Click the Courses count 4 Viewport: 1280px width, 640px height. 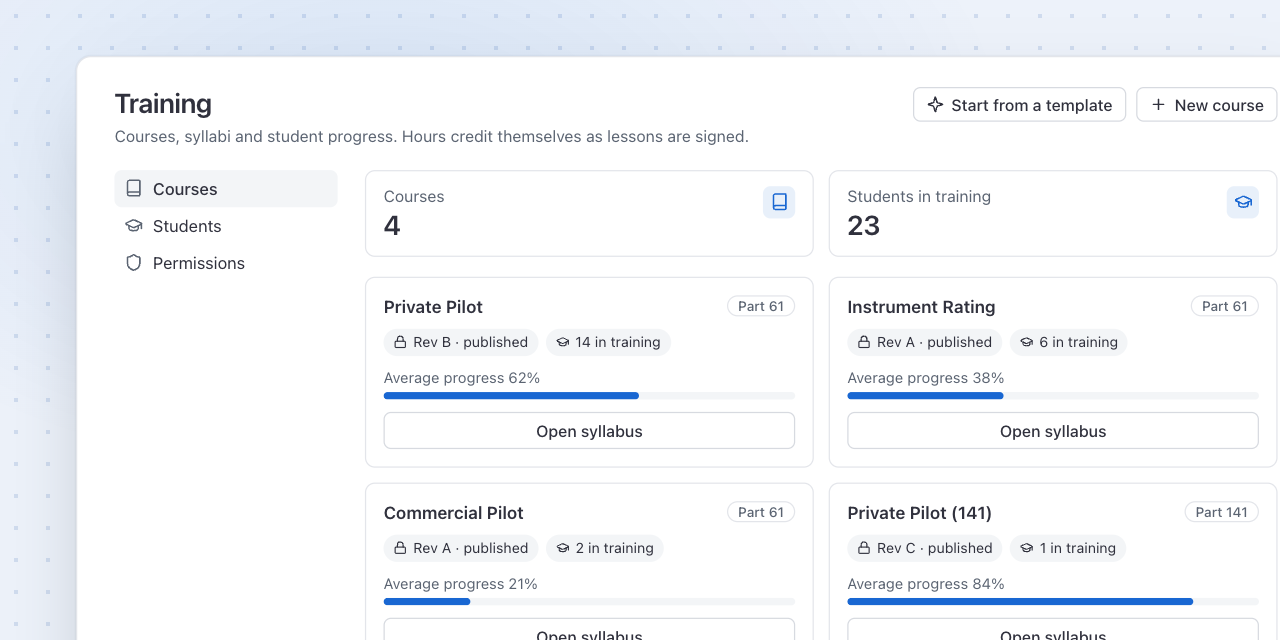pos(392,226)
